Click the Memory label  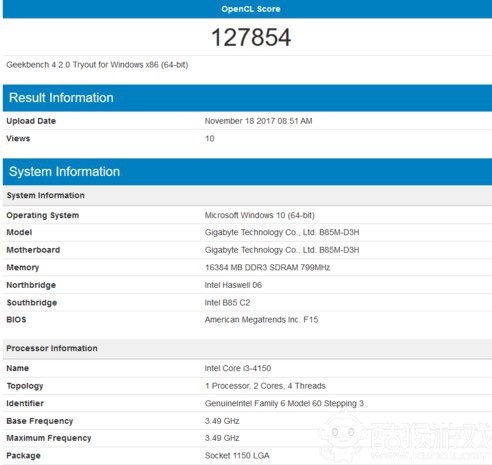pos(23,268)
